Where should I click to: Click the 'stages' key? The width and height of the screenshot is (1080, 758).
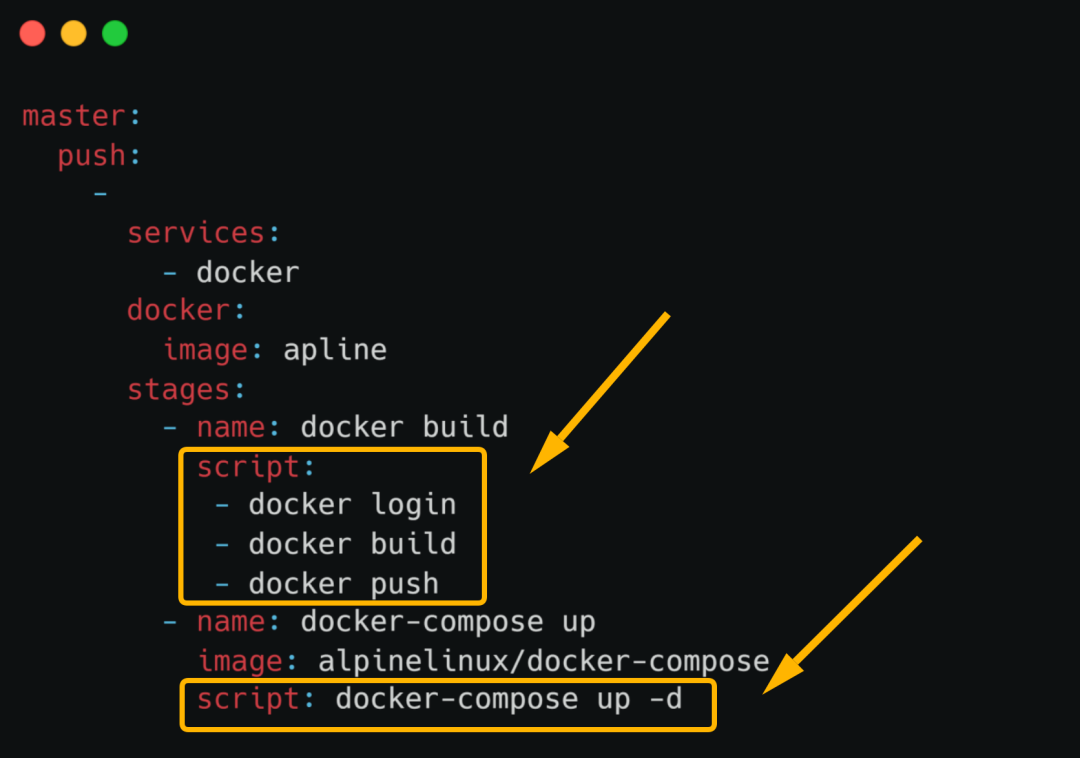click(x=178, y=390)
